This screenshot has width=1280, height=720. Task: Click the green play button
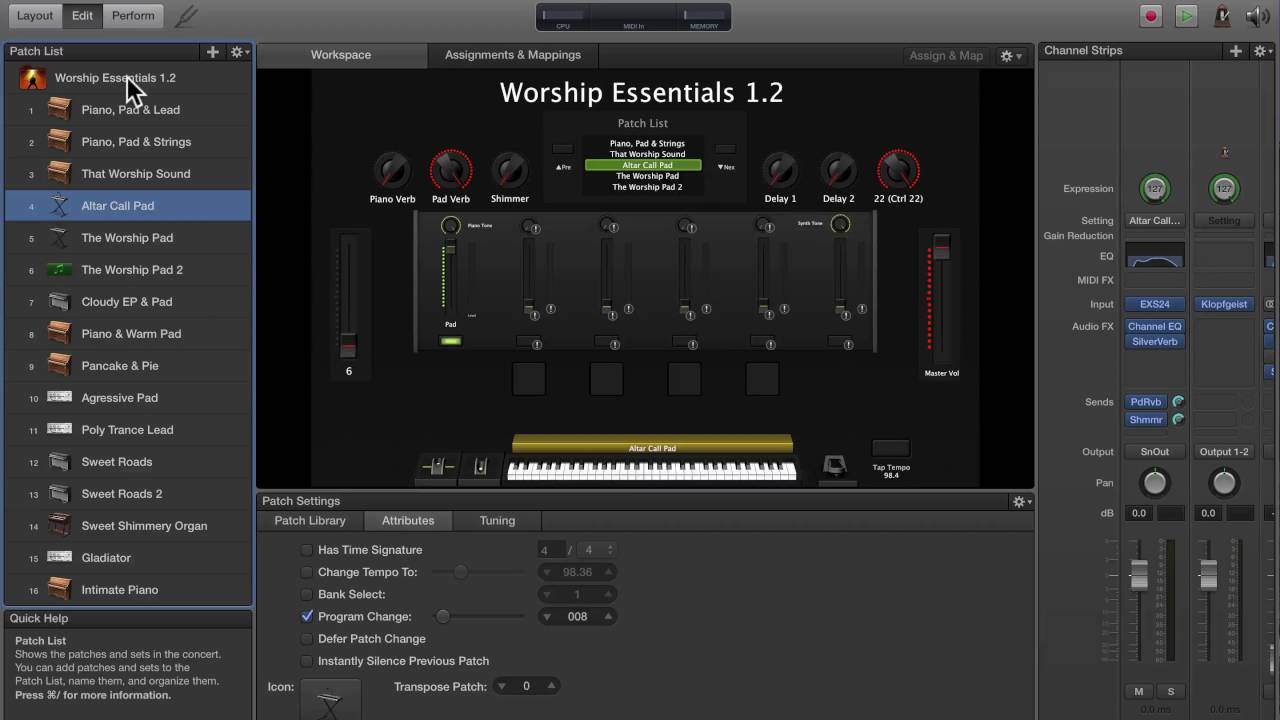(1185, 16)
